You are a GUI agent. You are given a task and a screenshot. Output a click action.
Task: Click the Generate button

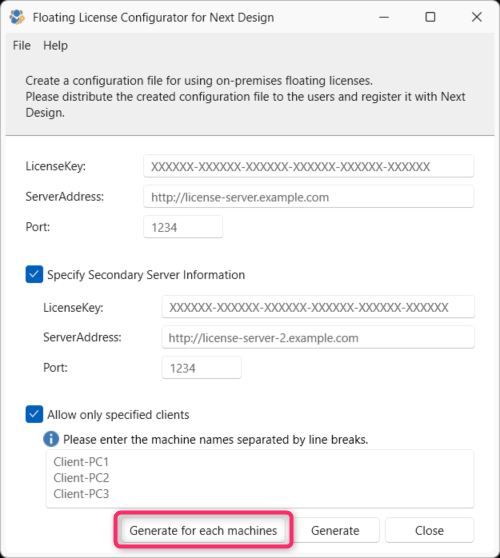tap(335, 530)
